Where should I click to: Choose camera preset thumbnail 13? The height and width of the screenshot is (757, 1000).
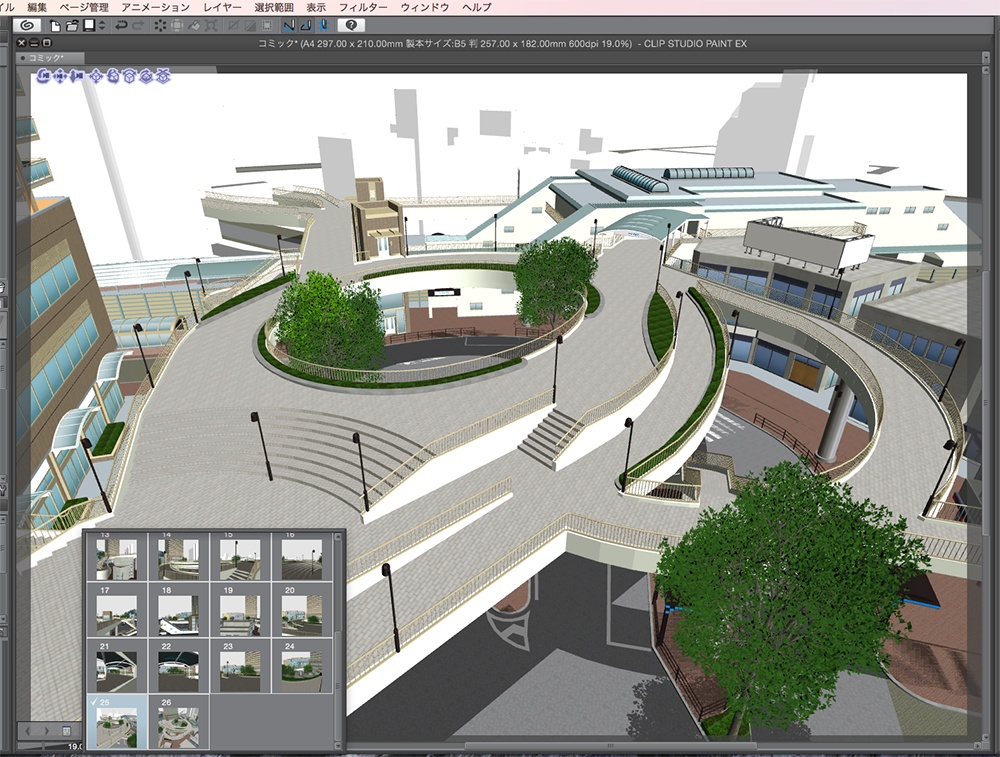tap(117, 557)
